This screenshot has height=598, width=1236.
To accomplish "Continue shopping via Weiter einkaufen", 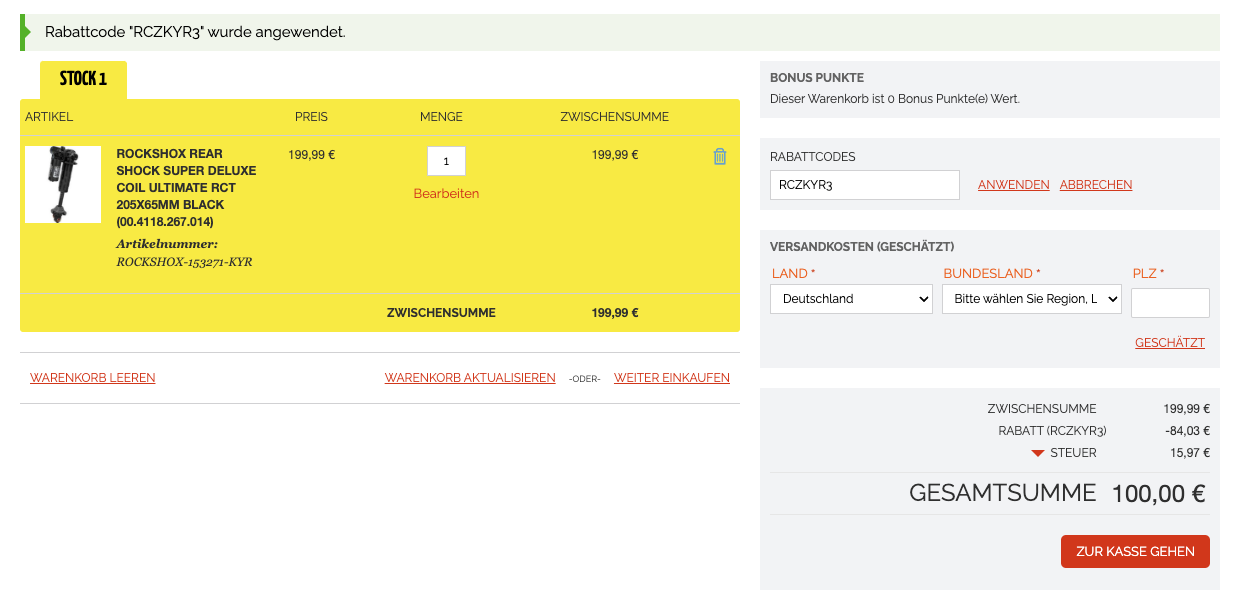I will (x=671, y=378).
